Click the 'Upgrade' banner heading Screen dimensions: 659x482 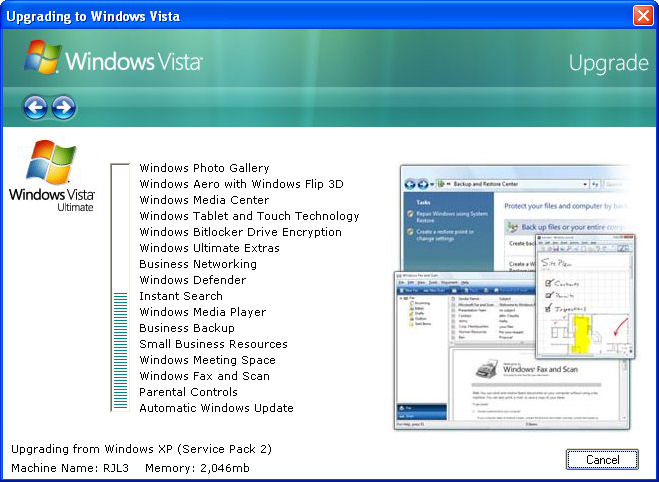609,63
